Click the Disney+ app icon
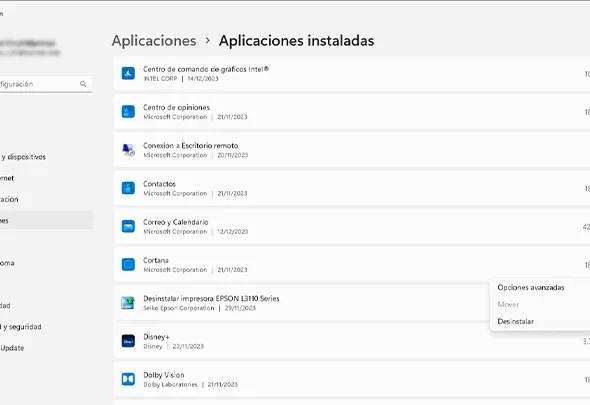 pyautogui.click(x=128, y=341)
